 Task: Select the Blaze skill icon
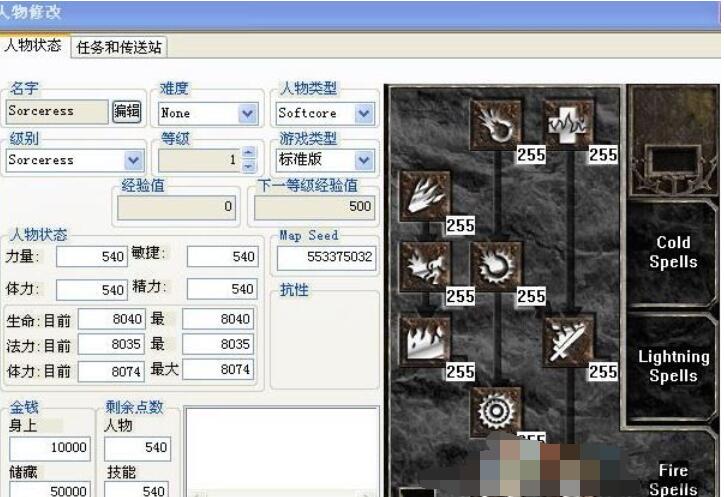(425, 267)
